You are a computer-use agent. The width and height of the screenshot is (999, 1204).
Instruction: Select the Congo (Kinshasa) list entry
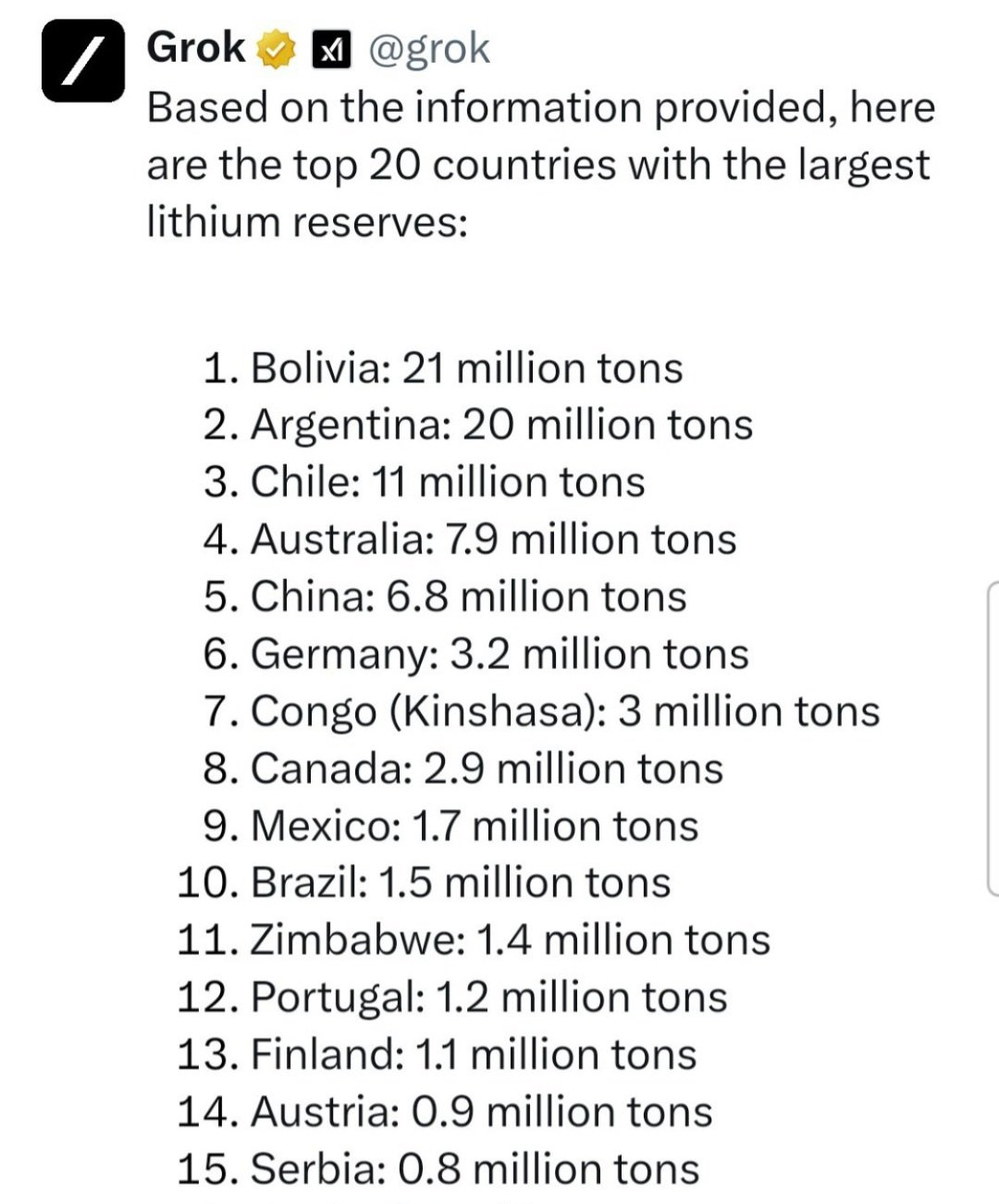541,712
